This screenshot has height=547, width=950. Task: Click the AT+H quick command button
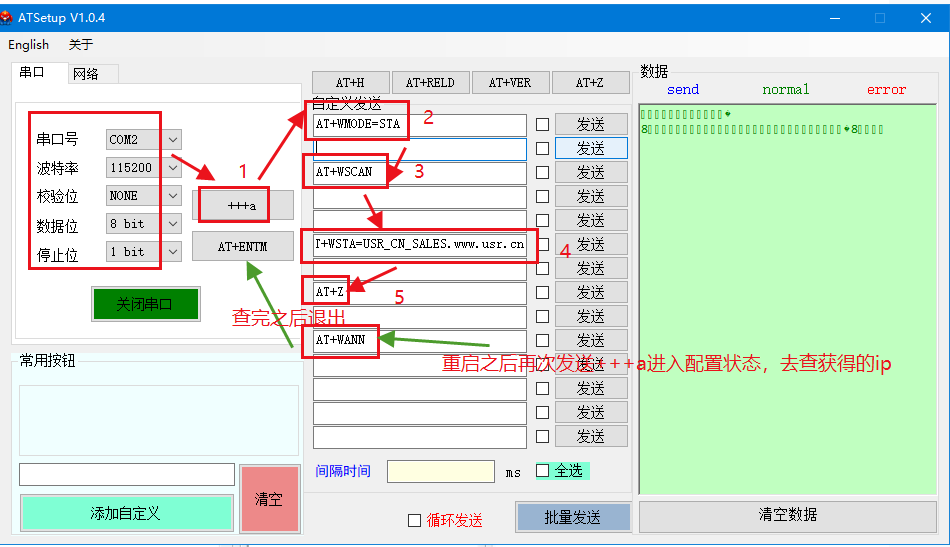point(350,83)
